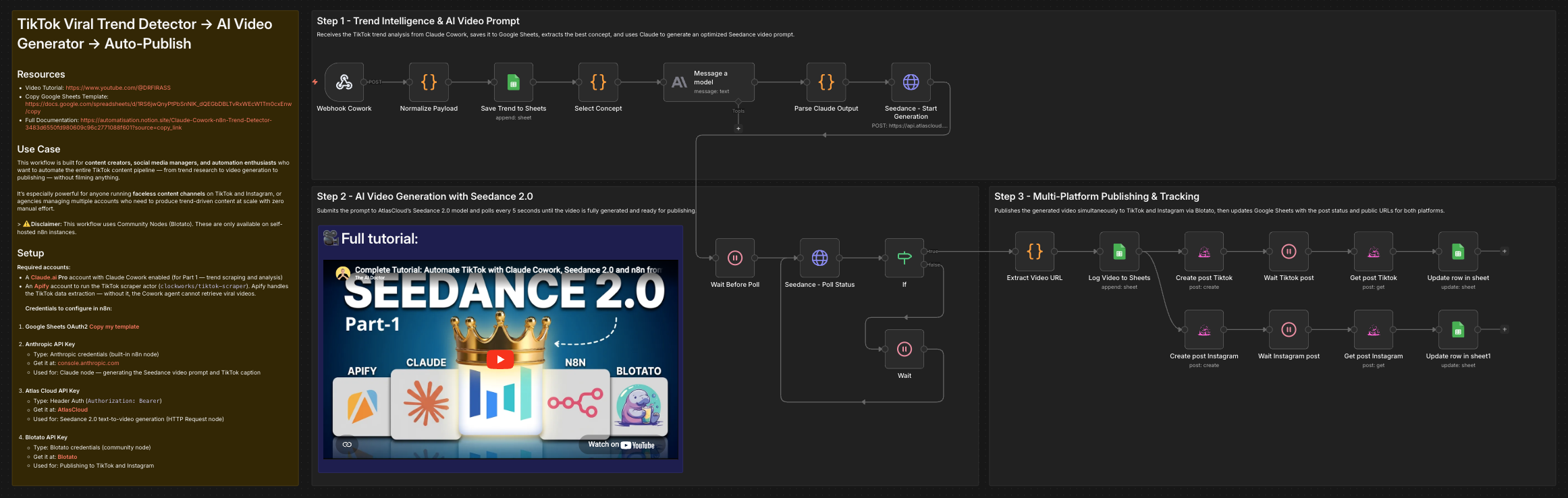Viewport: 1568px width, 498px height.
Task: Click the If node false output connector
Action: [x=924, y=265]
